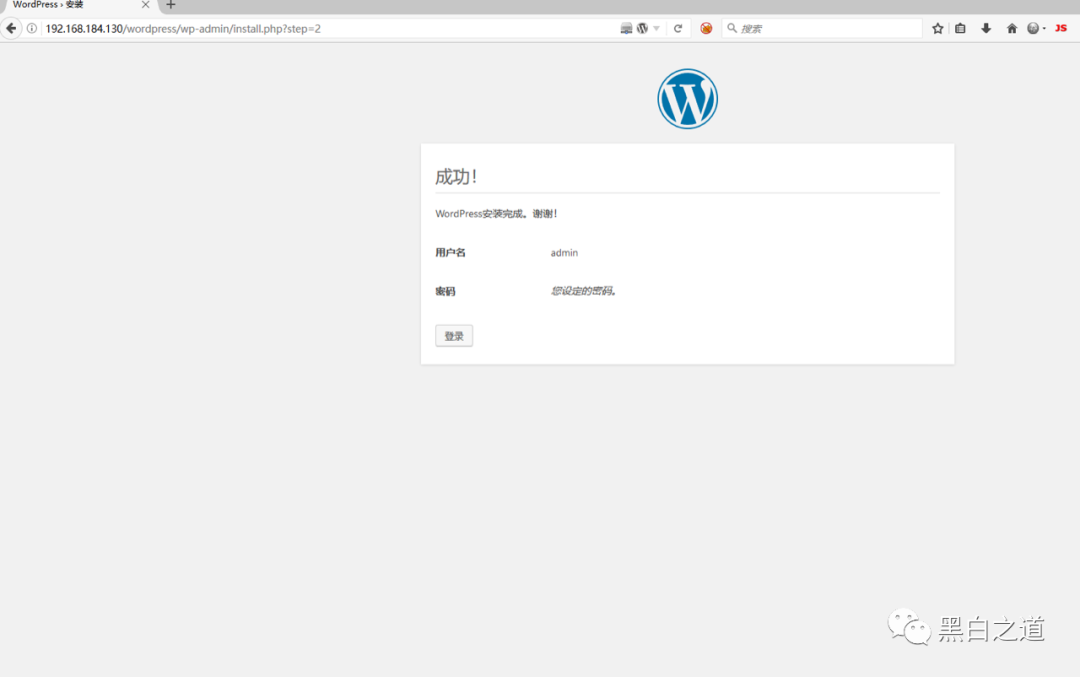Open the downloads arrow icon

coord(986,28)
